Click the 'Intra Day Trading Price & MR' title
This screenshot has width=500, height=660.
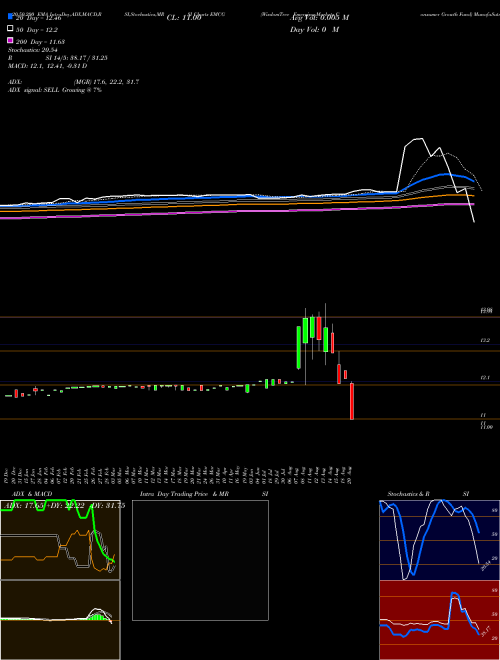point(184,494)
